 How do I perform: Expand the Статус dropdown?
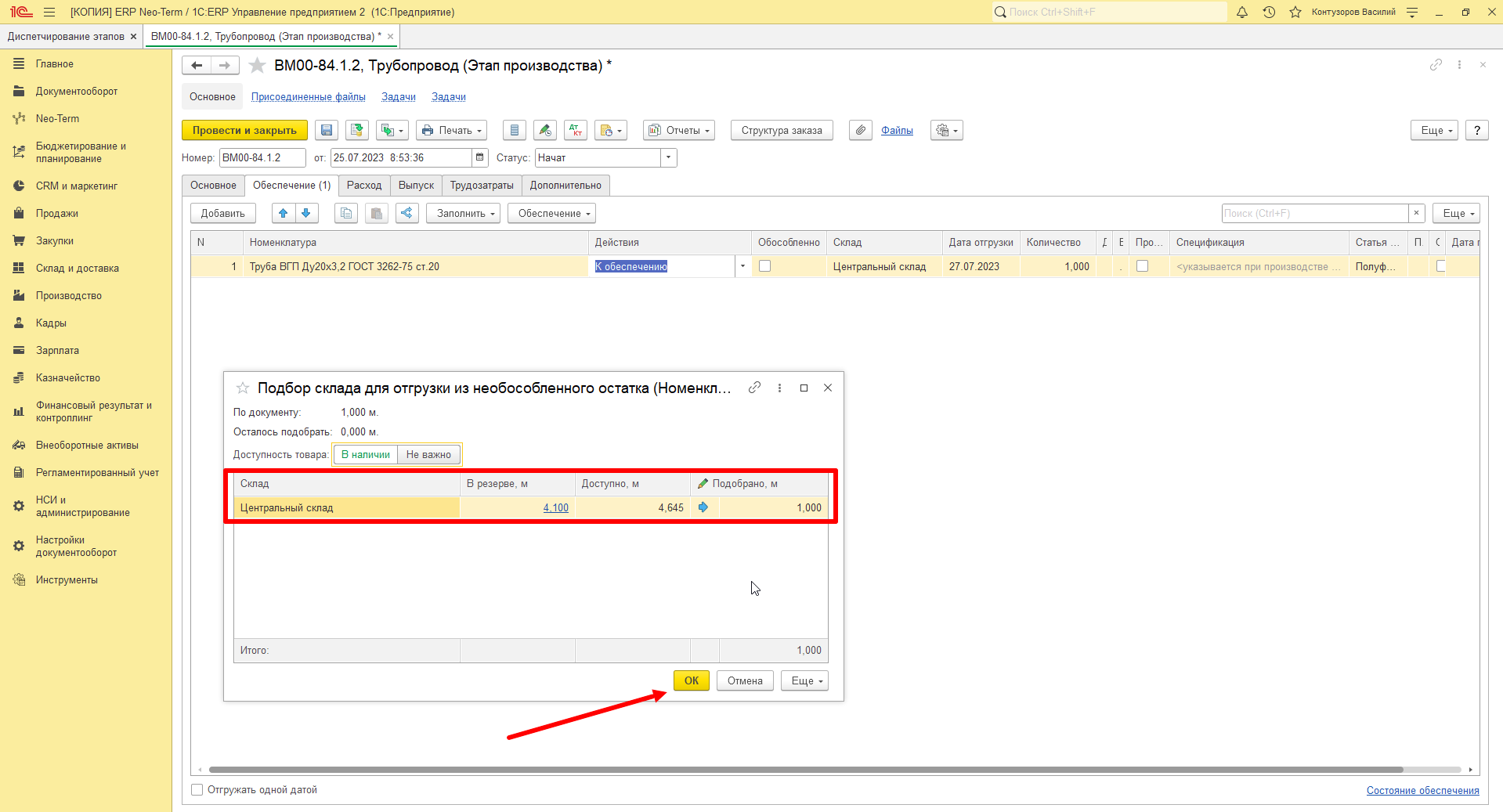668,157
